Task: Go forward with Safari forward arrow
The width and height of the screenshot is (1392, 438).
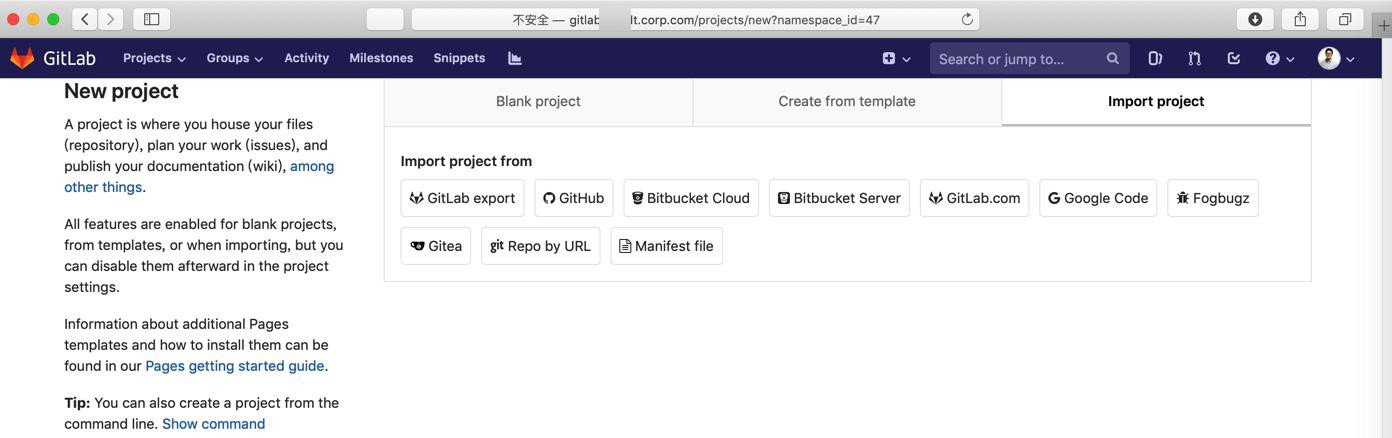Action: 111,19
